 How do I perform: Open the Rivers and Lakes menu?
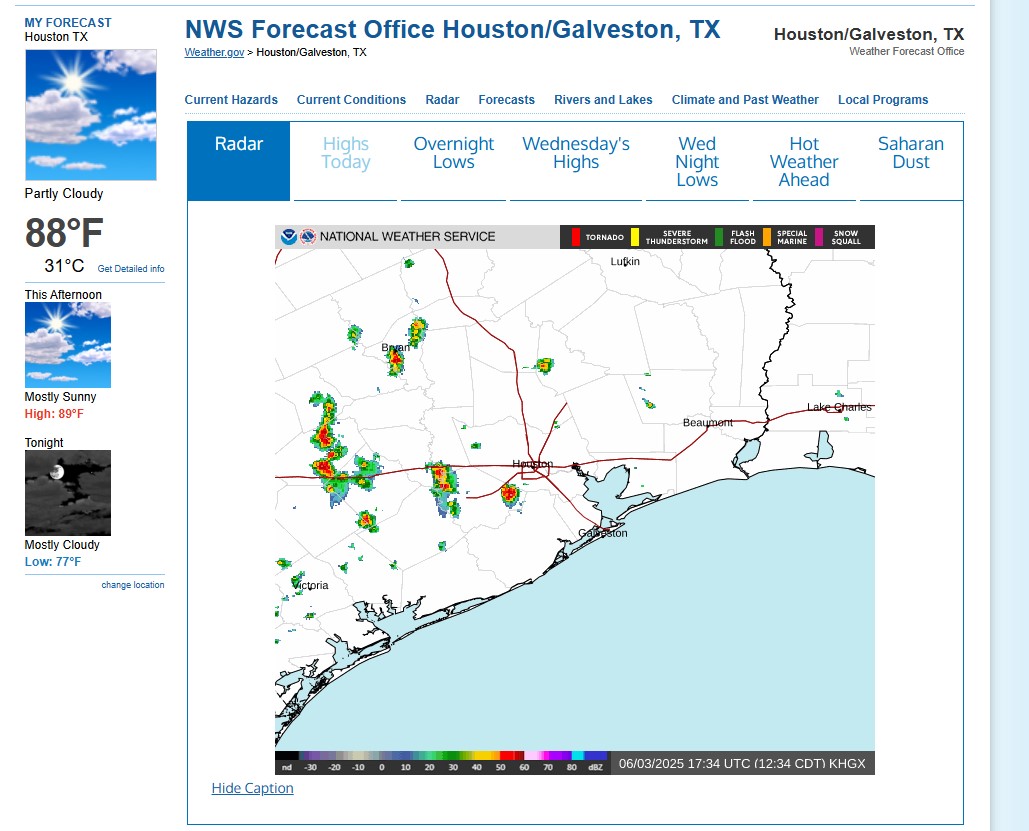pos(603,100)
